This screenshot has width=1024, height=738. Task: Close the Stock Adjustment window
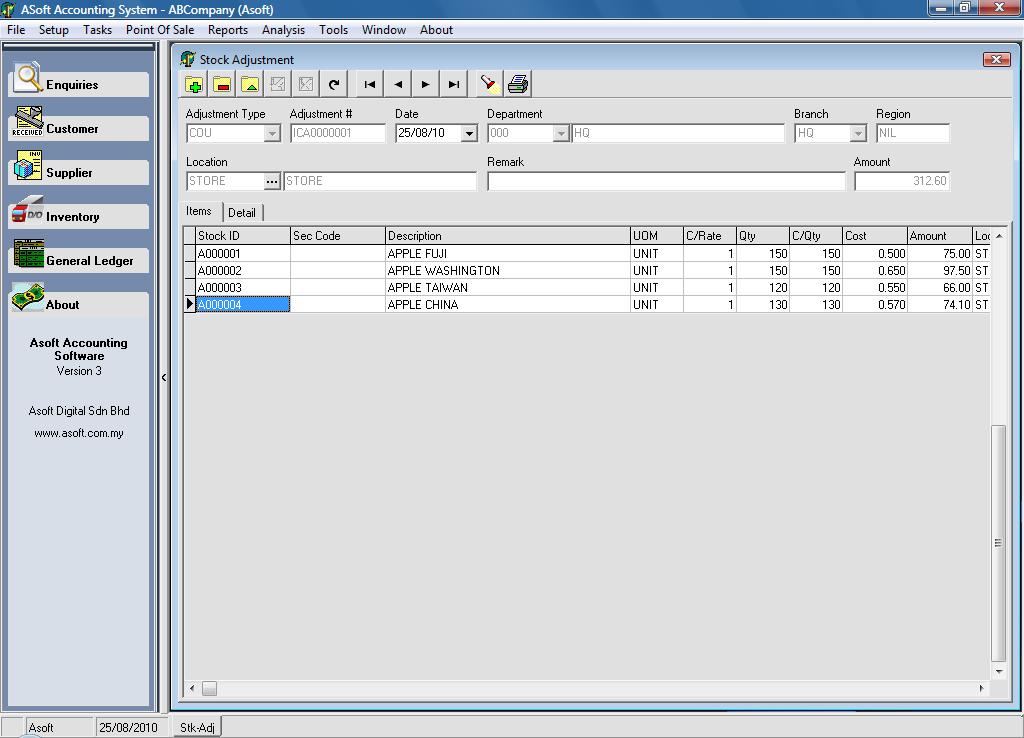coord(996,59)
